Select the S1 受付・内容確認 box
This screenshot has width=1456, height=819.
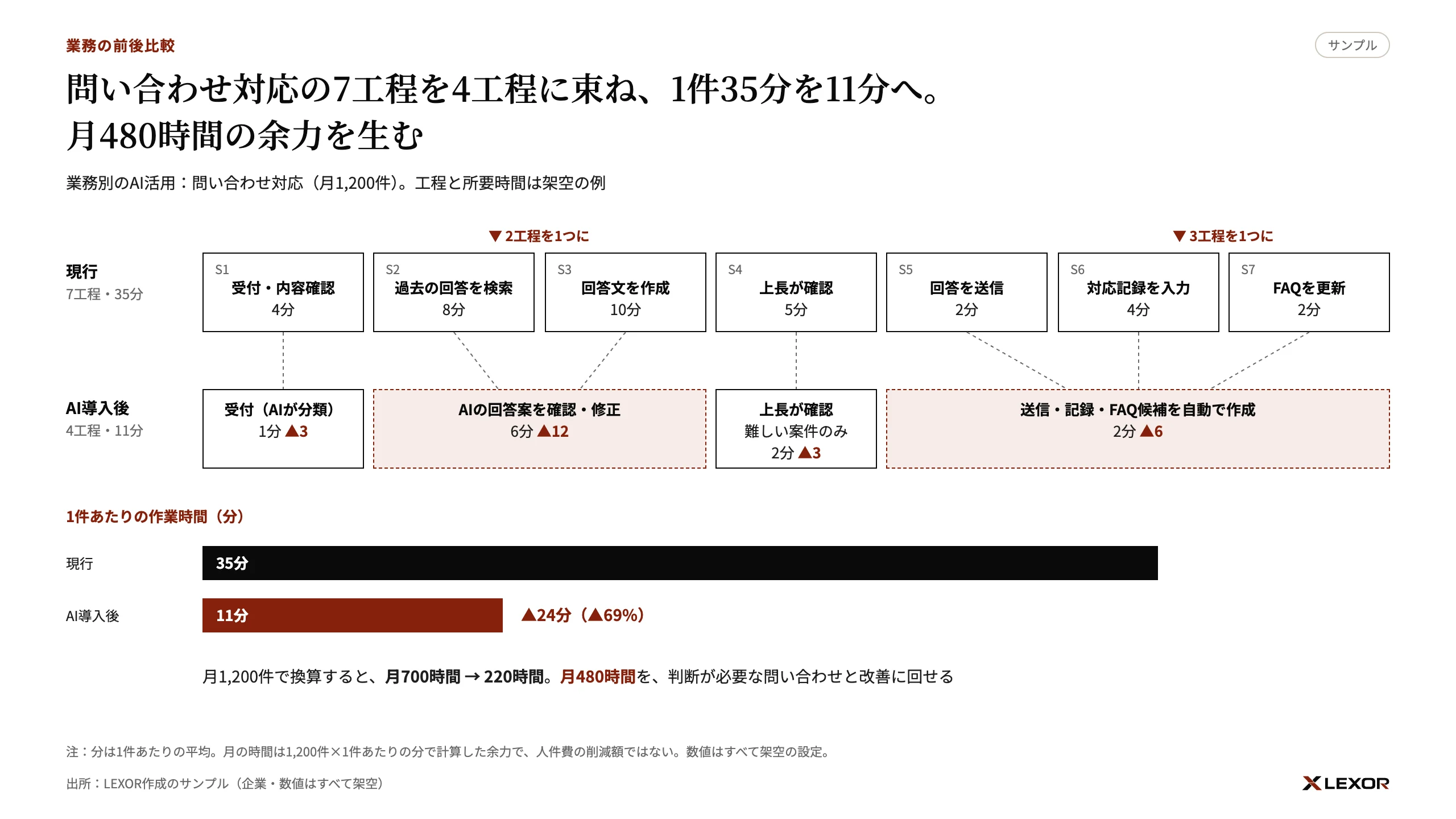pos(283,292)
